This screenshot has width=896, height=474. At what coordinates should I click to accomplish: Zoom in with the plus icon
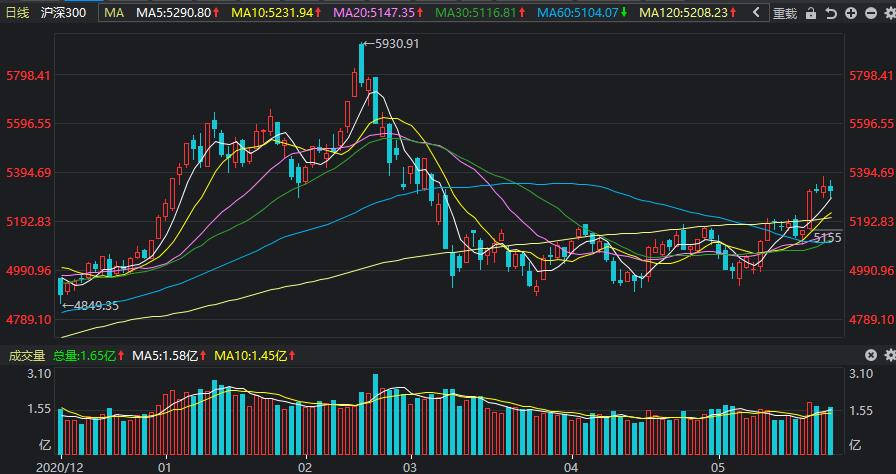(x=851, y=13)
